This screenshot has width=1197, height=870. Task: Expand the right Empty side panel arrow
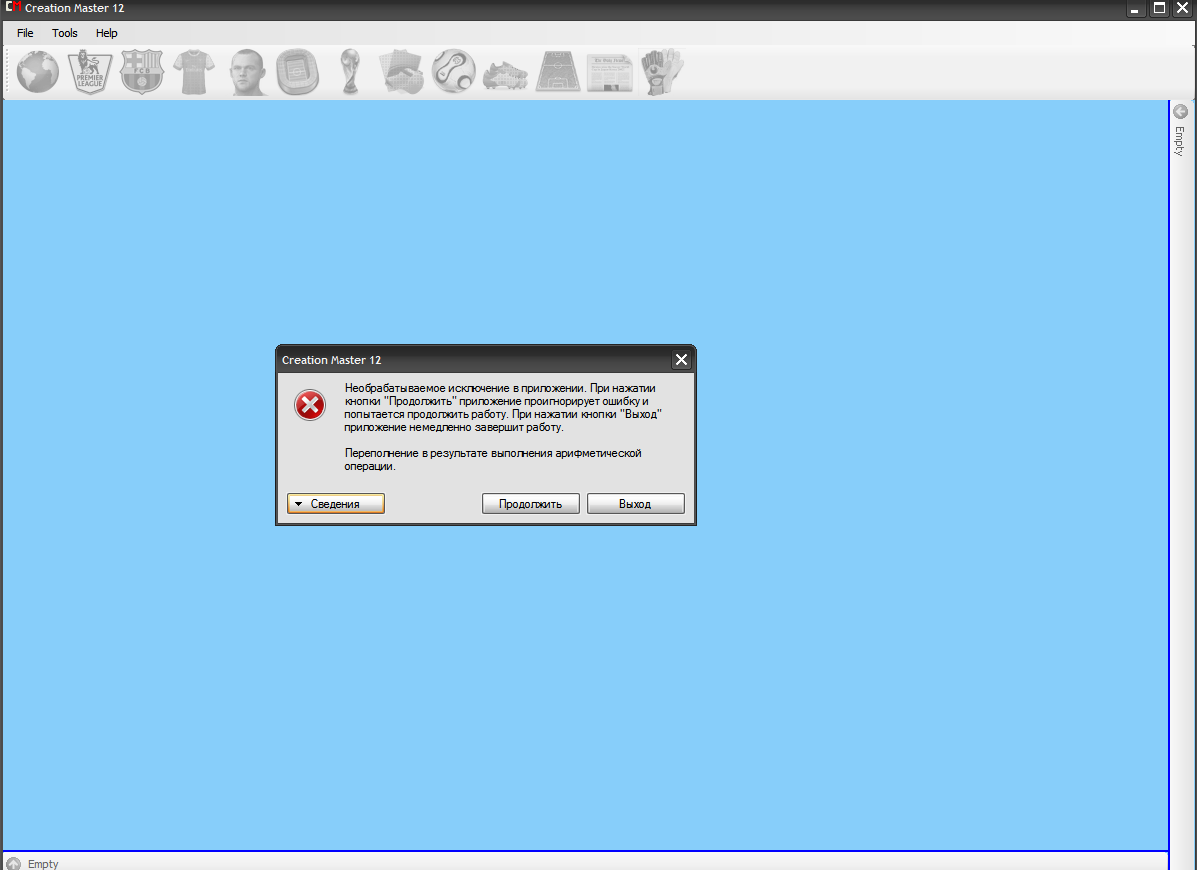(1180, 111)
